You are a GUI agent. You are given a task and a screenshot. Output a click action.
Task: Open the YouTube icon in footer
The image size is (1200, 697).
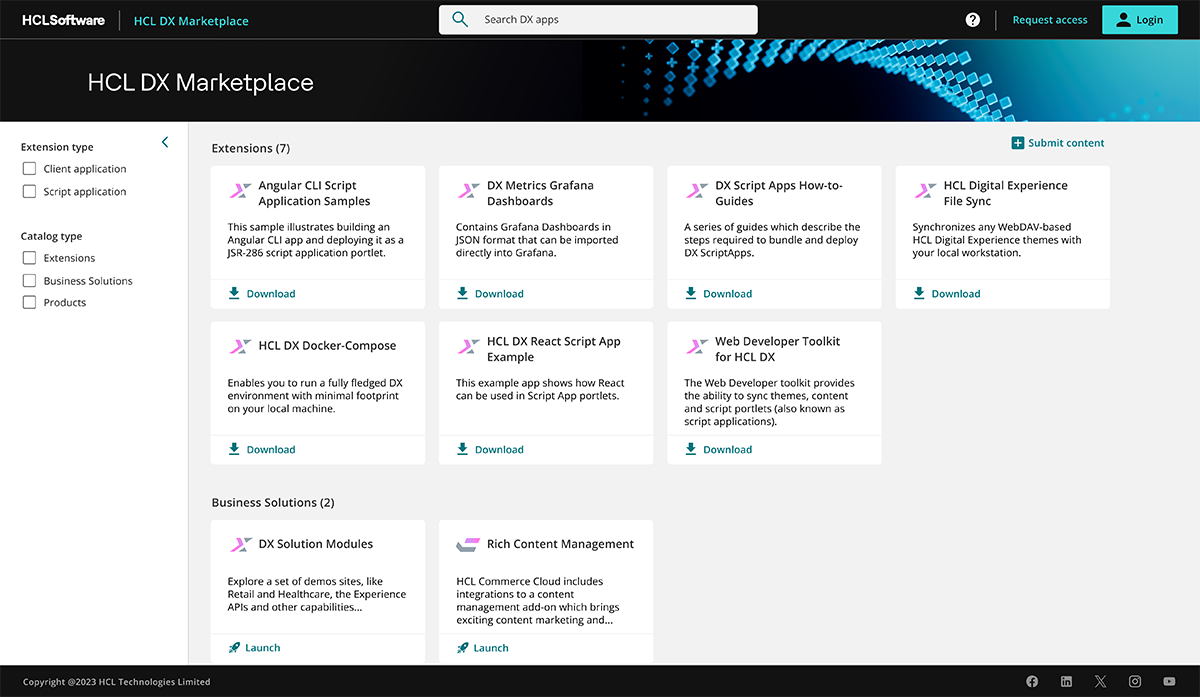(1169, 682)
